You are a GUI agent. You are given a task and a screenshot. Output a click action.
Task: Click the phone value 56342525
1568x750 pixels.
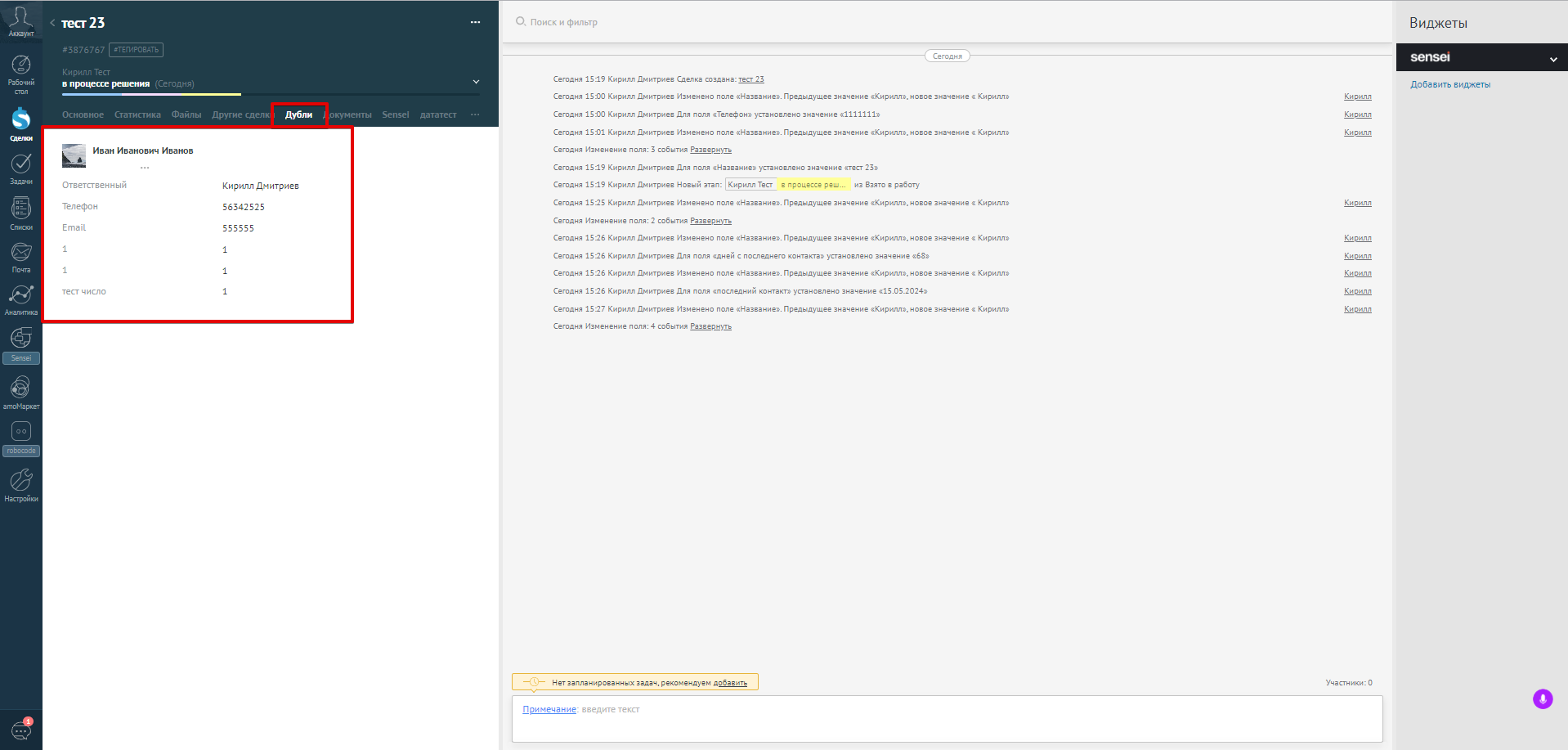[244, 207]
